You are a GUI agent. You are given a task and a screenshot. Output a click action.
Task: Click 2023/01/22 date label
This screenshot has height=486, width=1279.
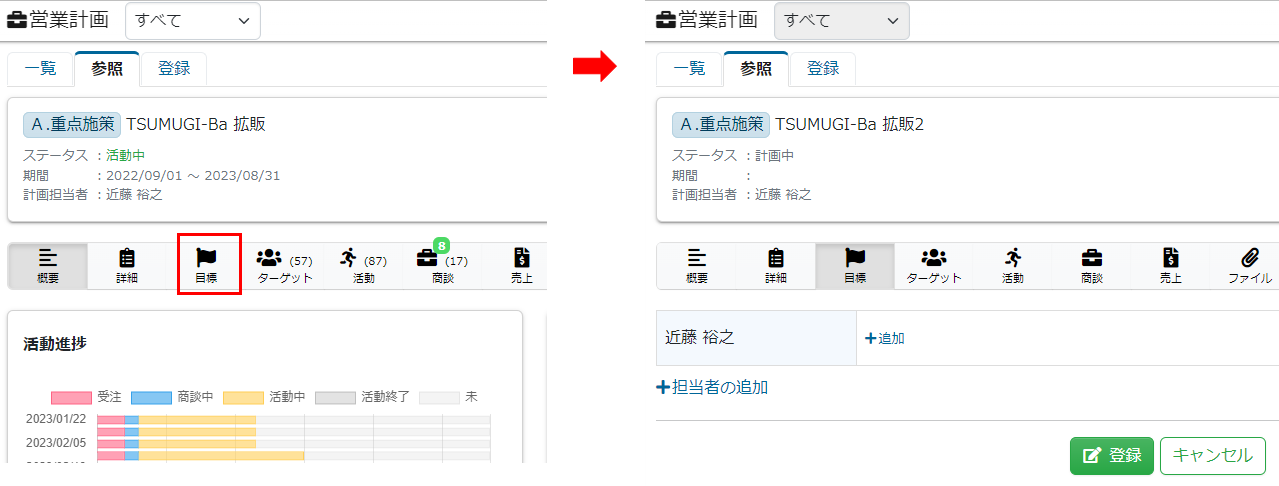pos(57,420)
